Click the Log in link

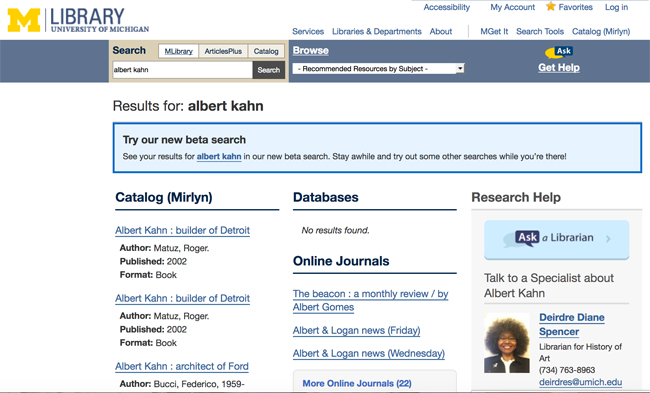pyautogui.click(x=616, y=7)
